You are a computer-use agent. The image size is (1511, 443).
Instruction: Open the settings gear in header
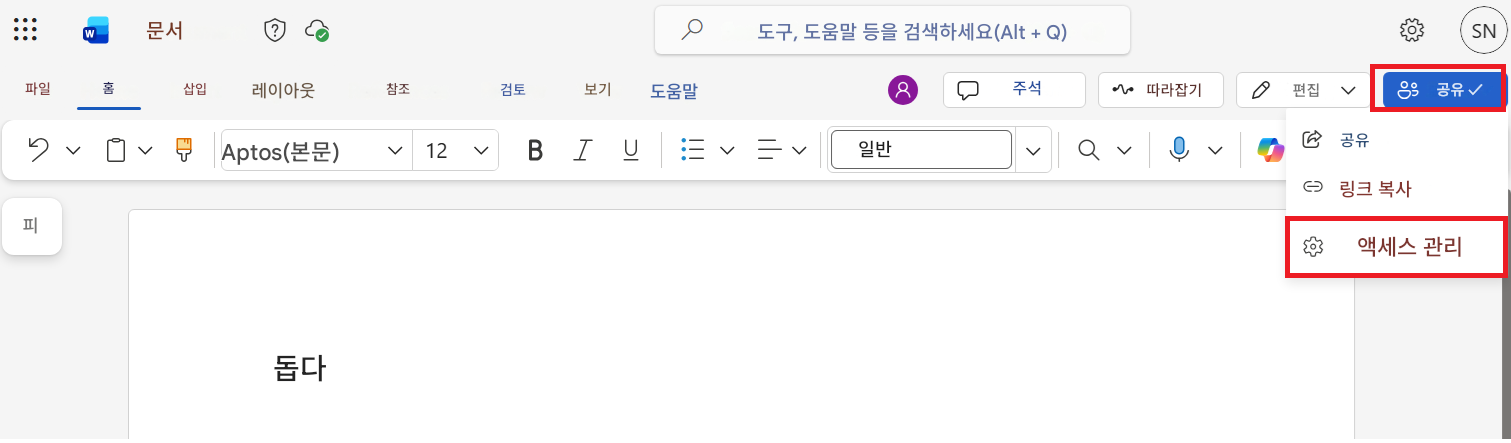(1412, 31)
